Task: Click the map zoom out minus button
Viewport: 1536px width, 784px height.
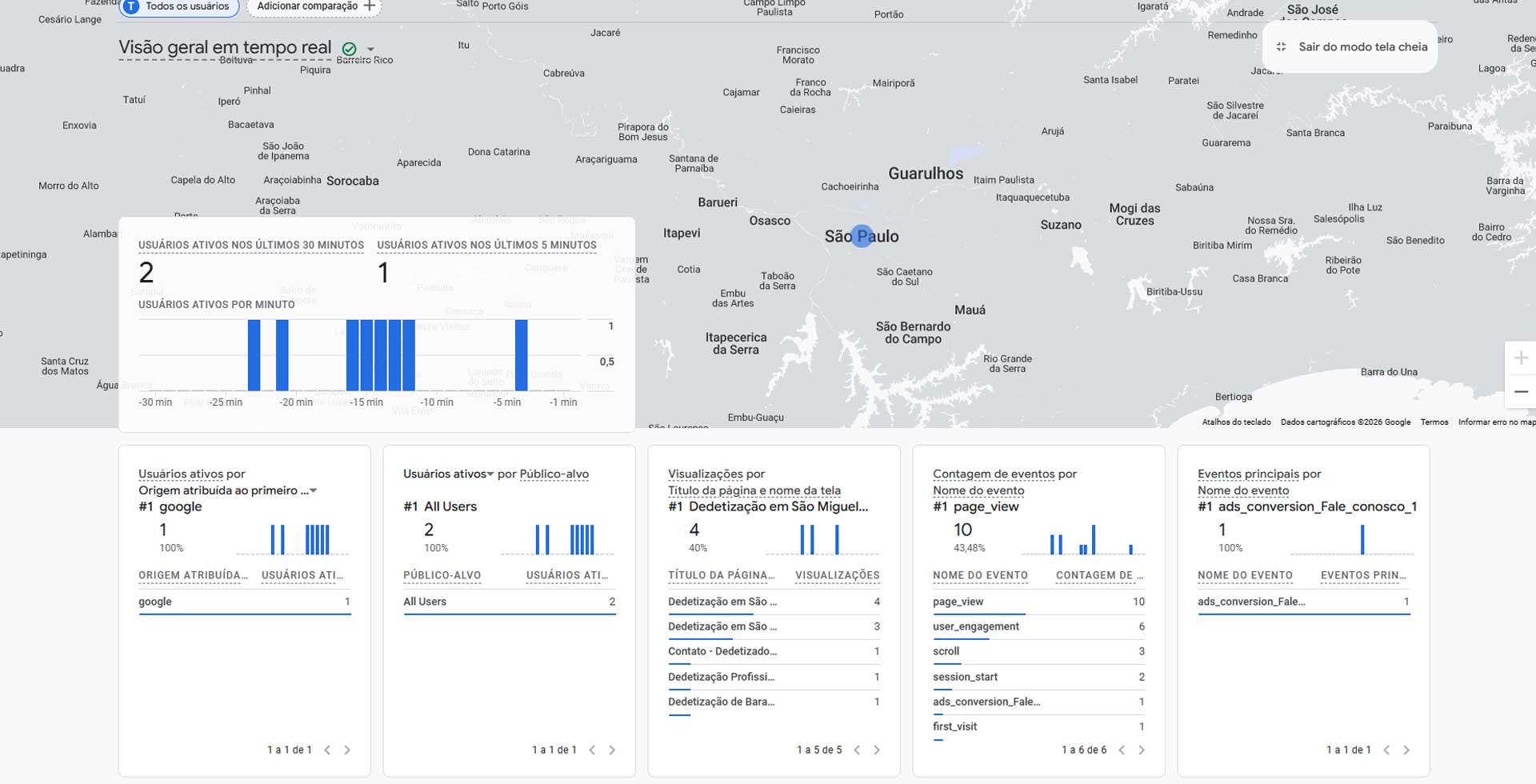Action: click(x=1521, y=392)
